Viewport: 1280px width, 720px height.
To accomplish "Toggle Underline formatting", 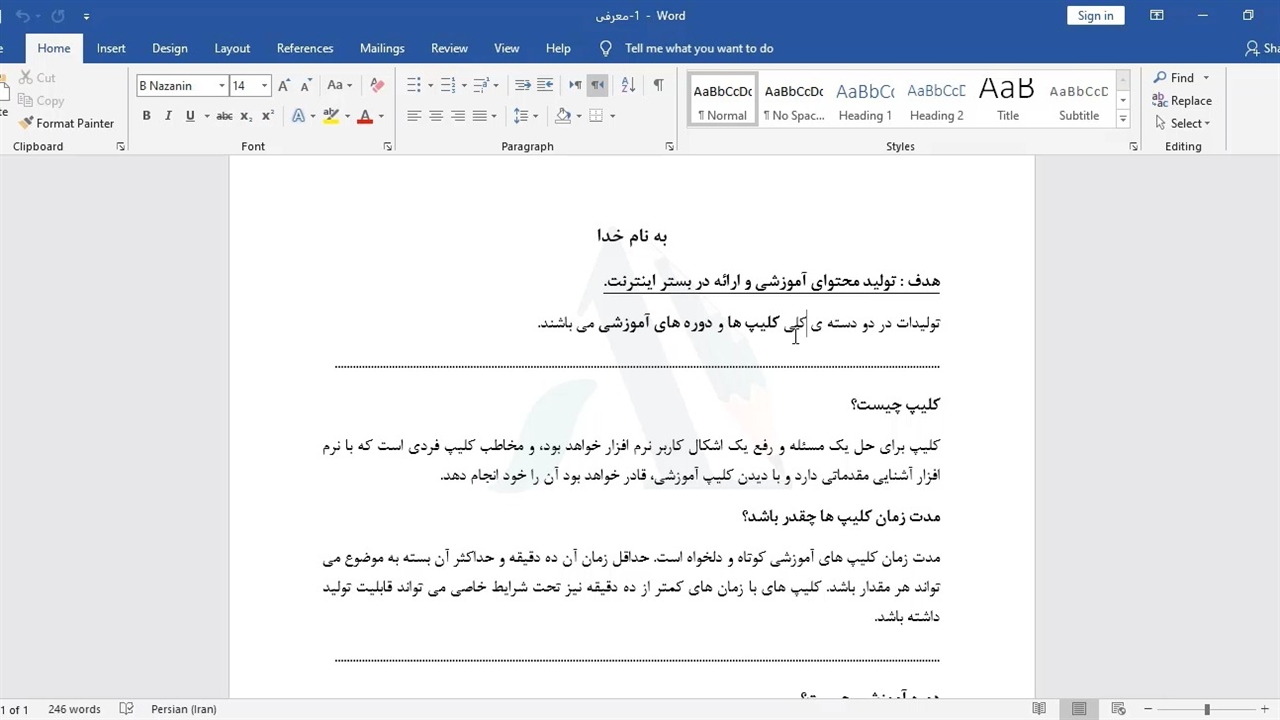I will (x=190, y=116).
